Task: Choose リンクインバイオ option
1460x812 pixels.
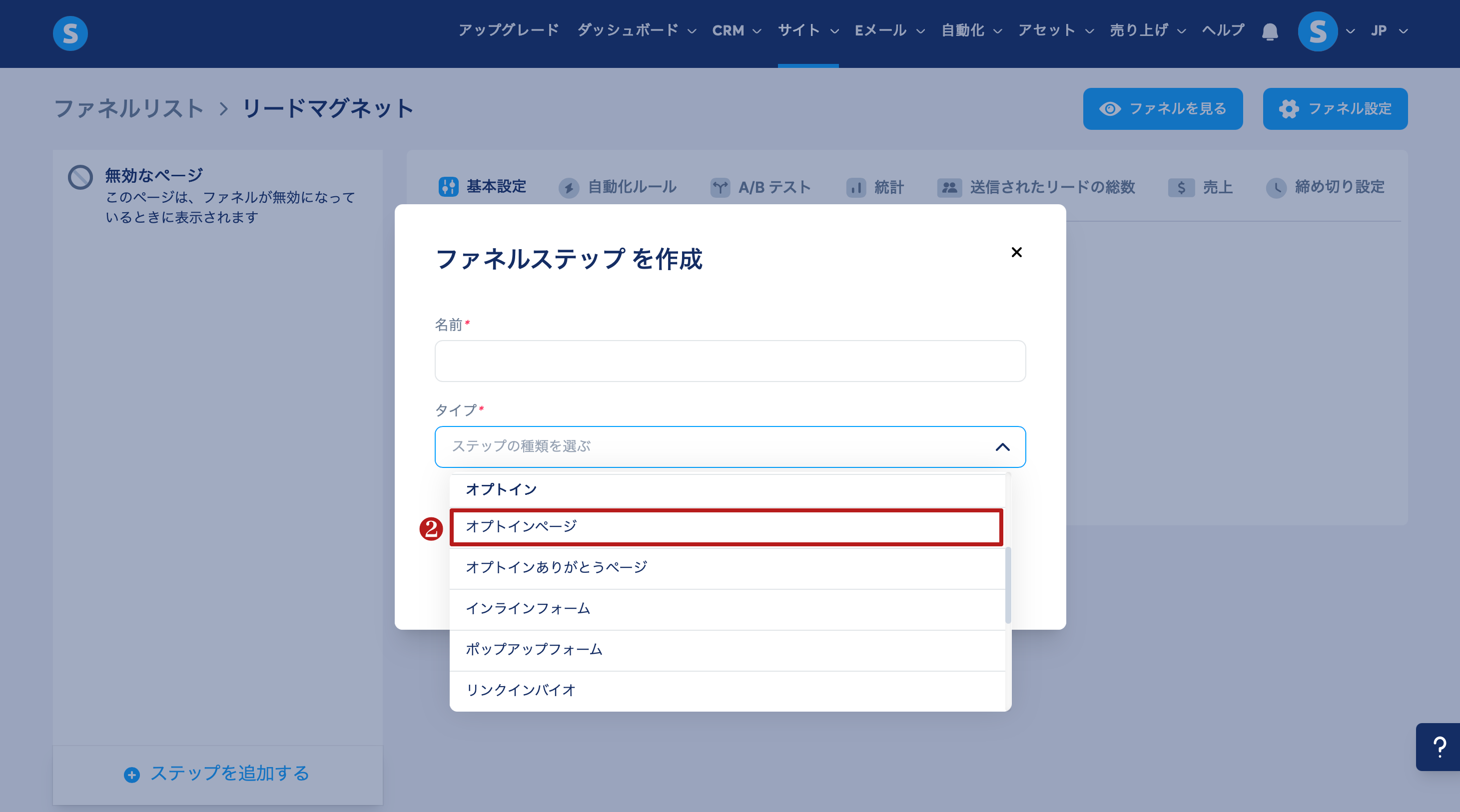Action: tap(727, 691)
